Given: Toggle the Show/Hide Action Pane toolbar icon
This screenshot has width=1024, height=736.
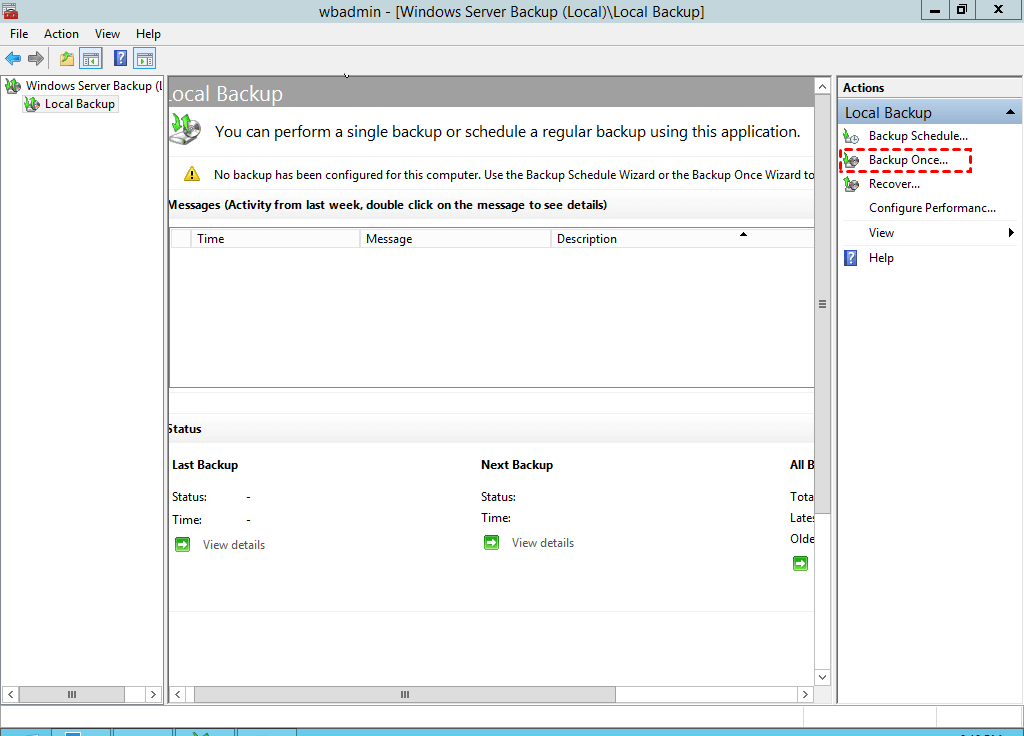Looking at the screenshot, I should [145, 59].
